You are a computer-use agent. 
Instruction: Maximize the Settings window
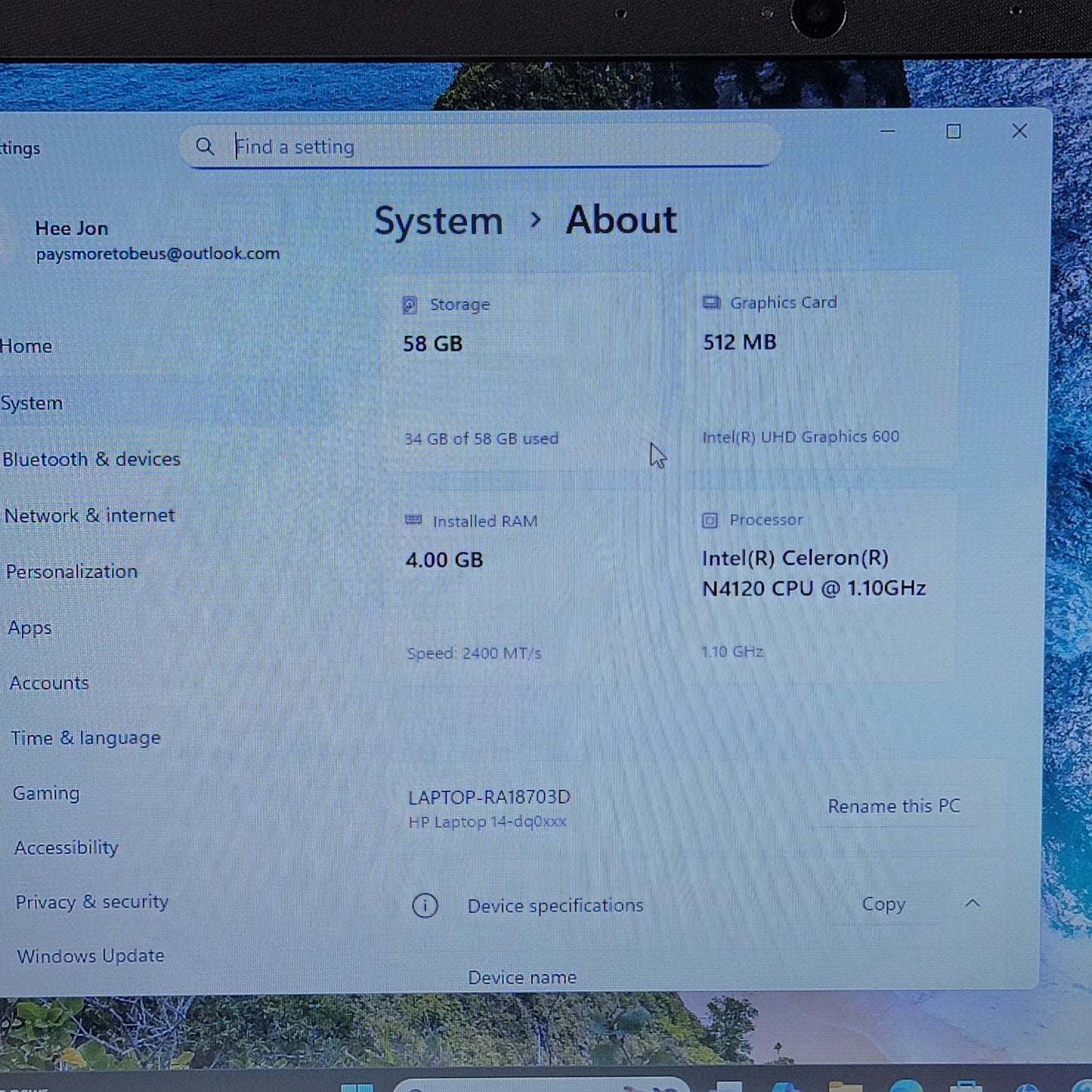954,131
